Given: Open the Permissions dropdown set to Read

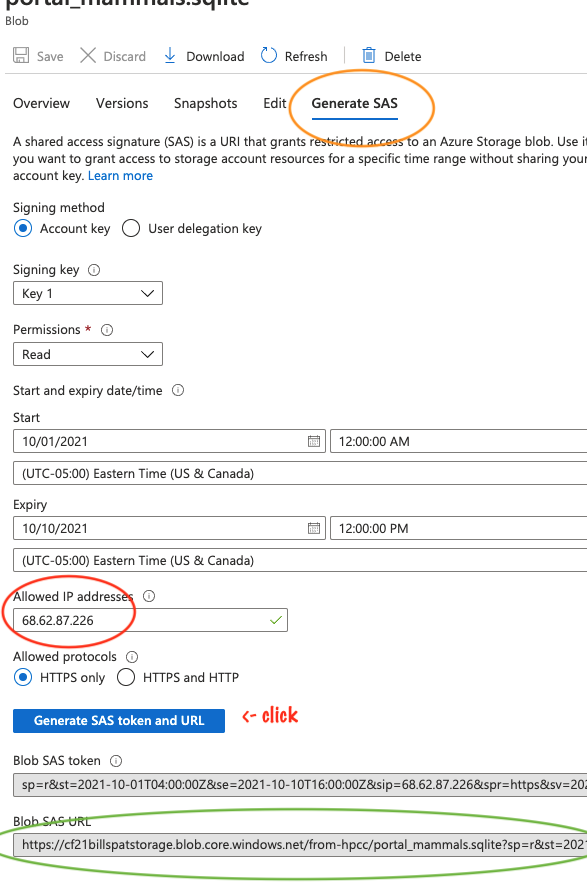Looking at the screenshot, I should 87,353.
